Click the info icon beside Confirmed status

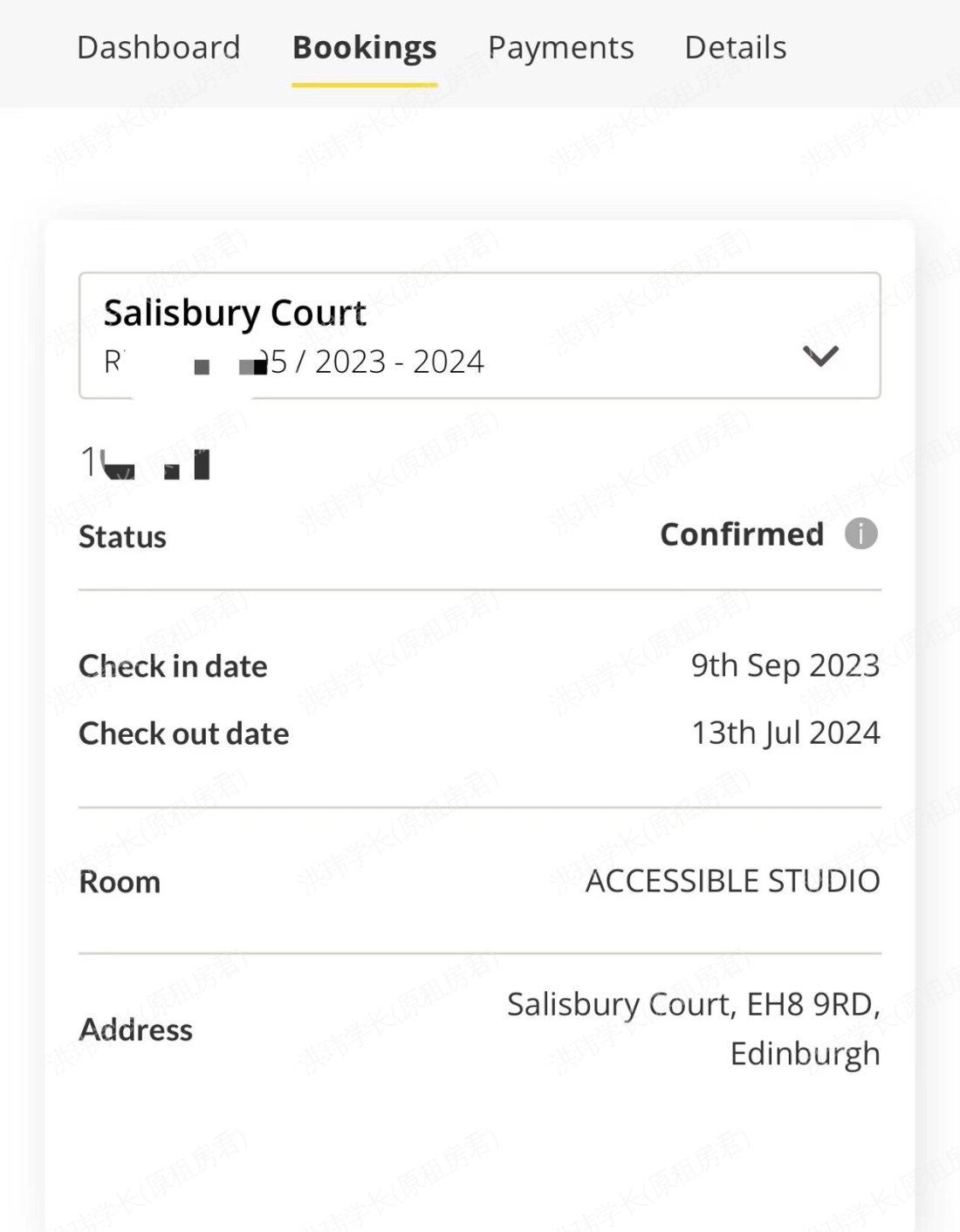click(x=860, y=534)
